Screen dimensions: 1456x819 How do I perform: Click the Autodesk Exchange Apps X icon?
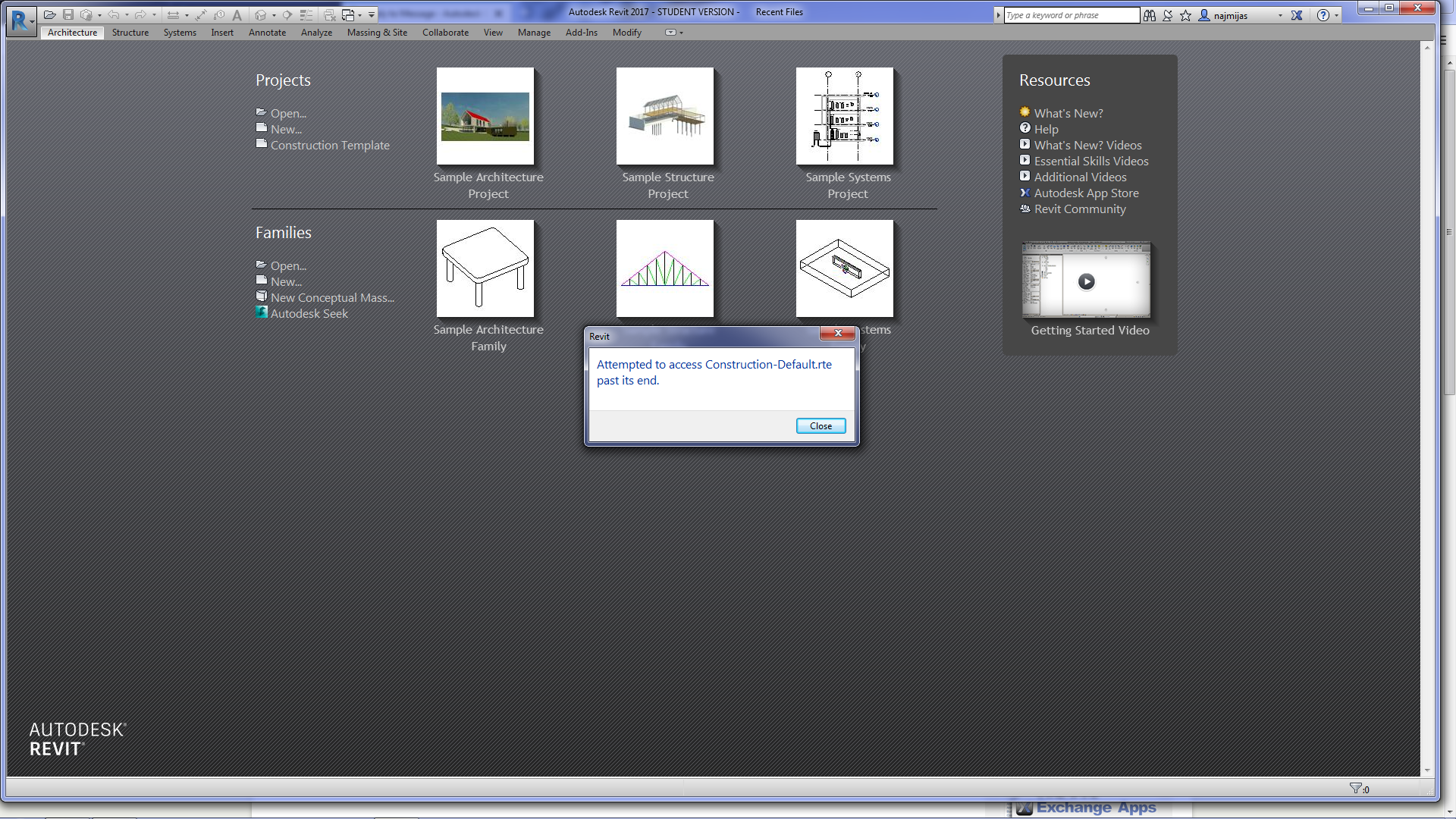pyautogui.click(x=1297, y=15)
